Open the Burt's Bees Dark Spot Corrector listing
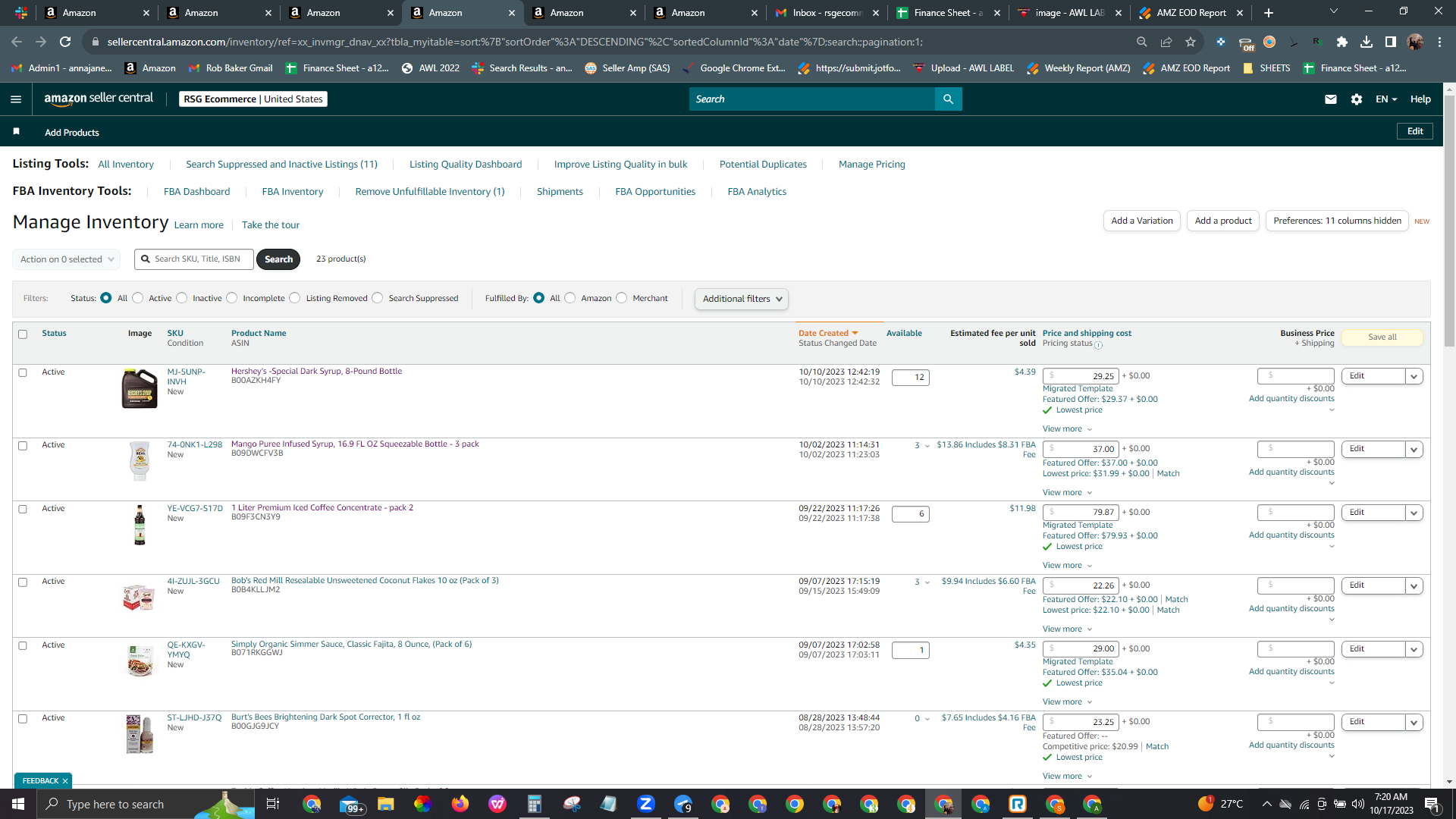This screenshot has height=819, width=1456. pos(325,717)
